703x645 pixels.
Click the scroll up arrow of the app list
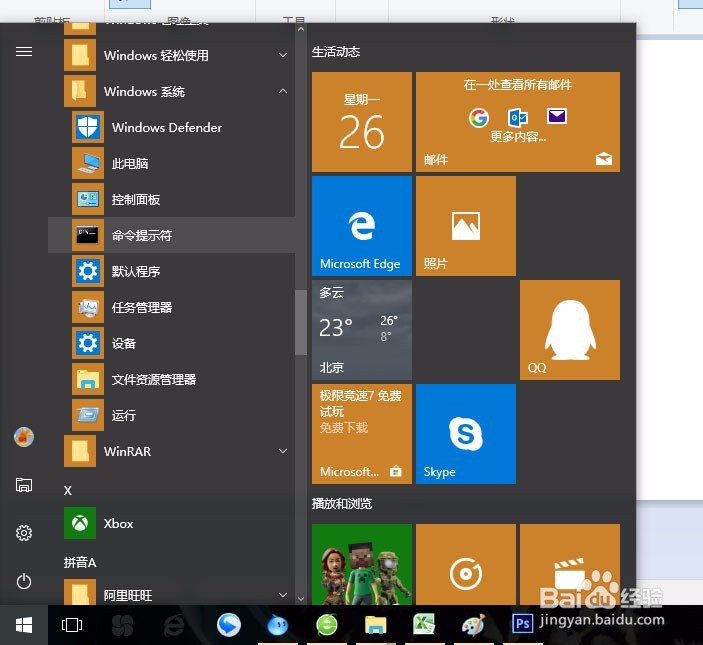(301, 29)
